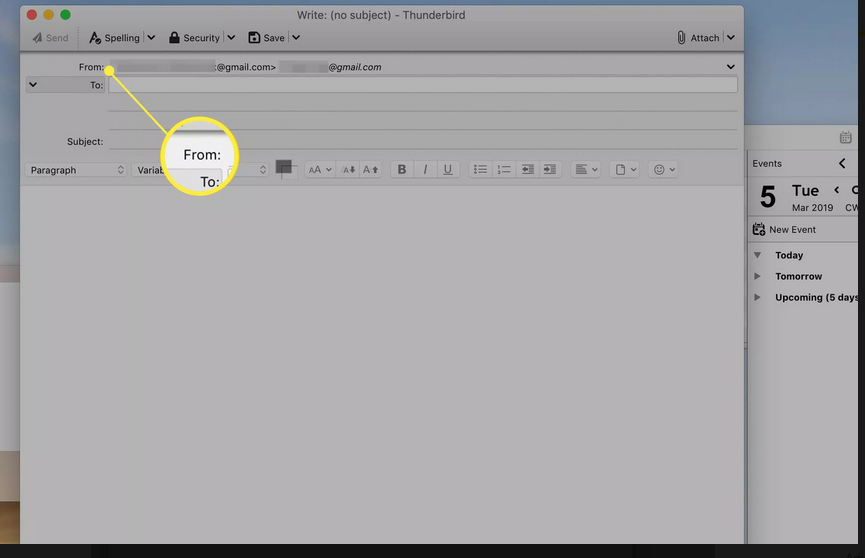This screenshot has height=558, width=865.
Task: Click into the Subject field
Action: (423, 141)
